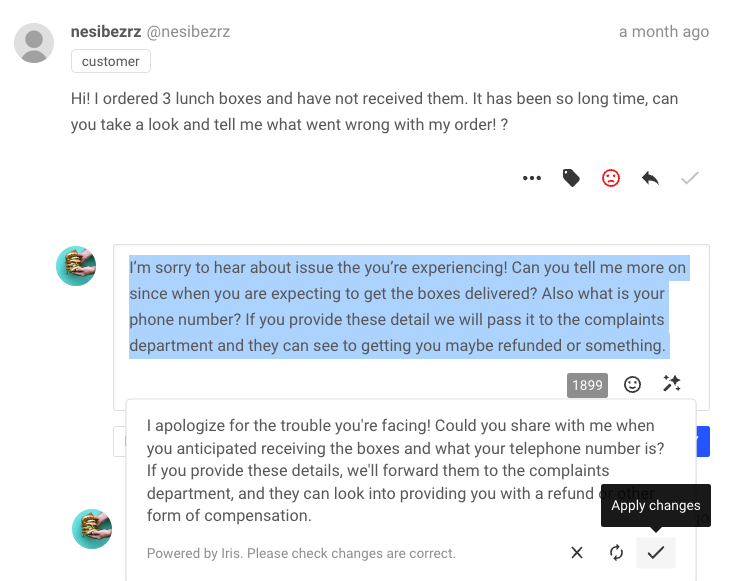Click the AI-suggested rewrite text

coord(400,470)
